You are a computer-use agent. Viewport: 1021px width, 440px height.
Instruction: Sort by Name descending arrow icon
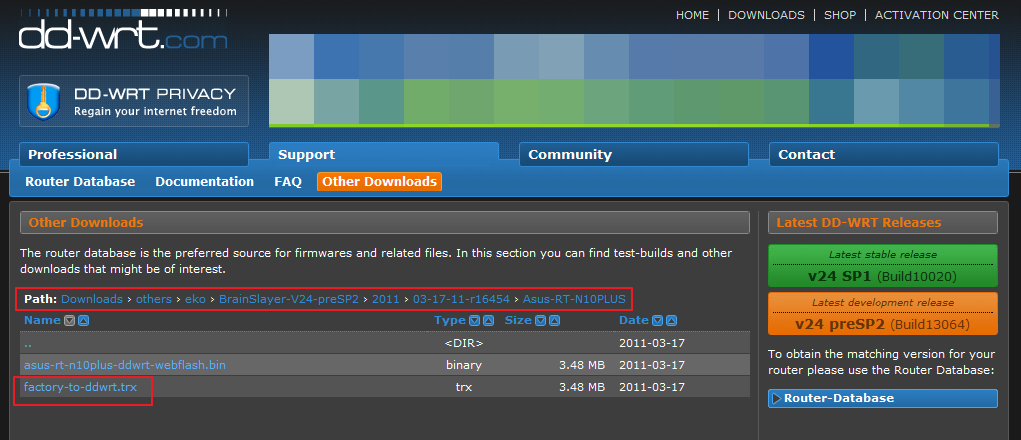(70, 320)
